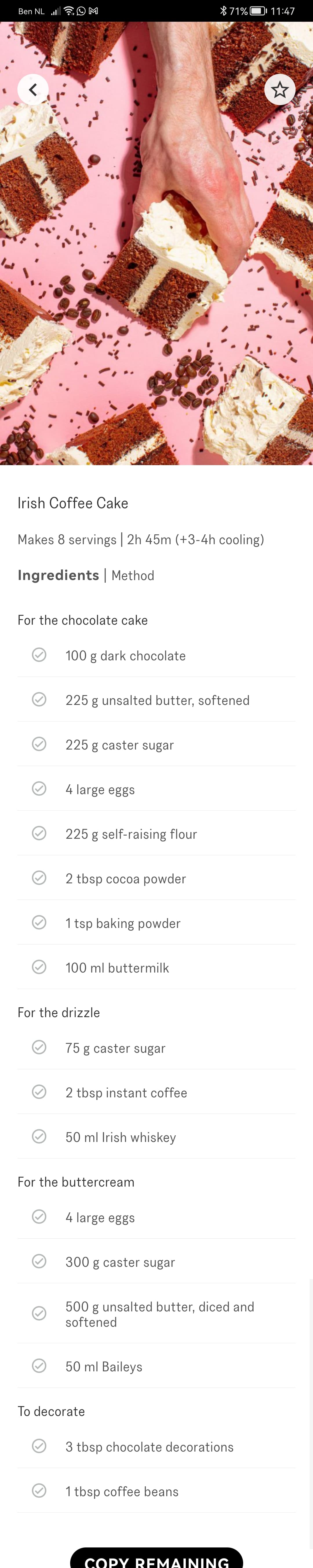
Task: Check 3 tbsp chocolate decorations
Action: [x=39, y=1446]
